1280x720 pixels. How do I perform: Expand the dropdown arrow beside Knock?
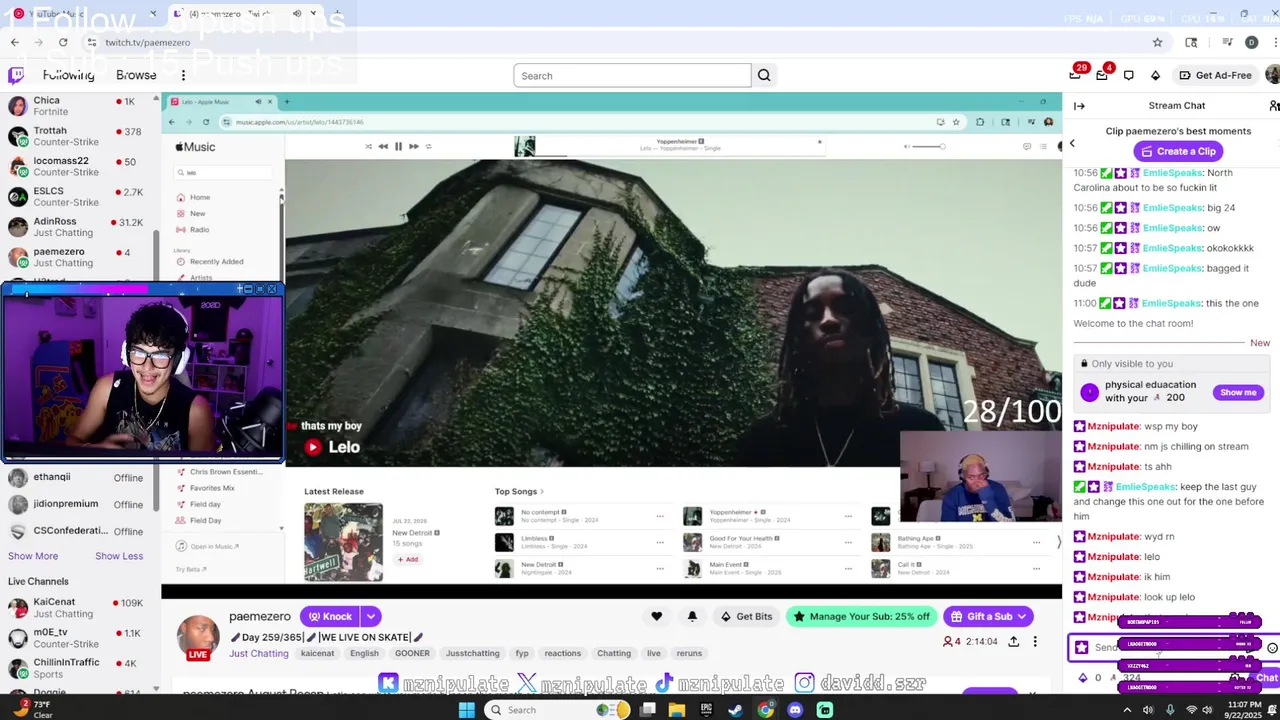pyautogui.click(x=371, y=616)
